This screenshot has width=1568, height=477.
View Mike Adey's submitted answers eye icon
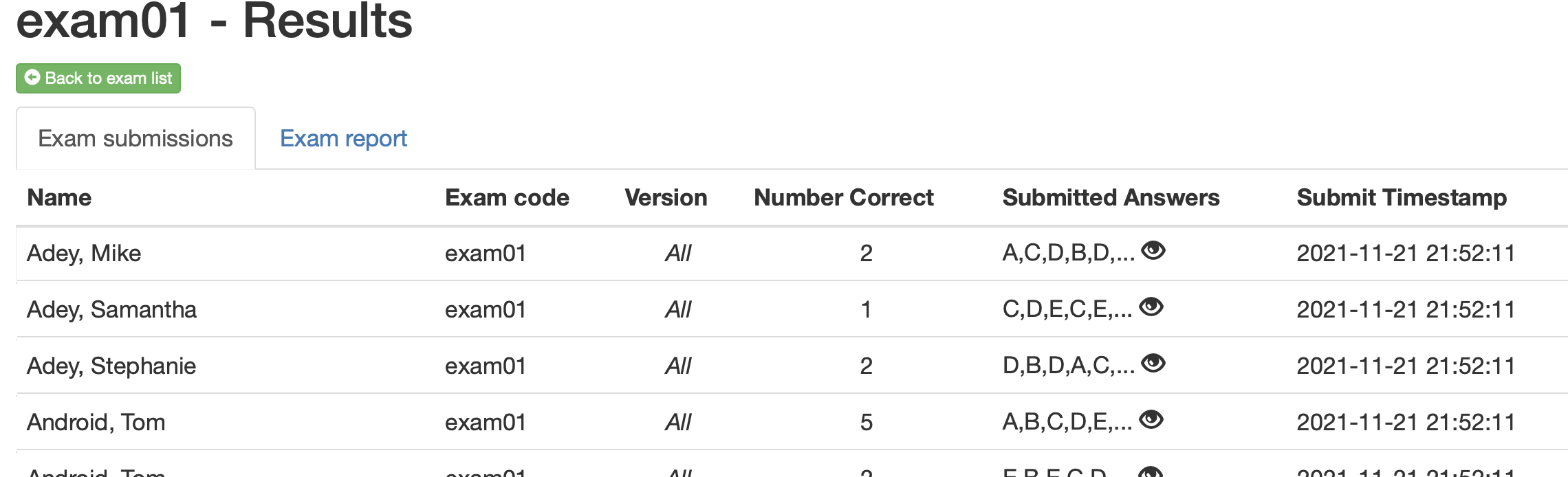[x=1153, y=251]
